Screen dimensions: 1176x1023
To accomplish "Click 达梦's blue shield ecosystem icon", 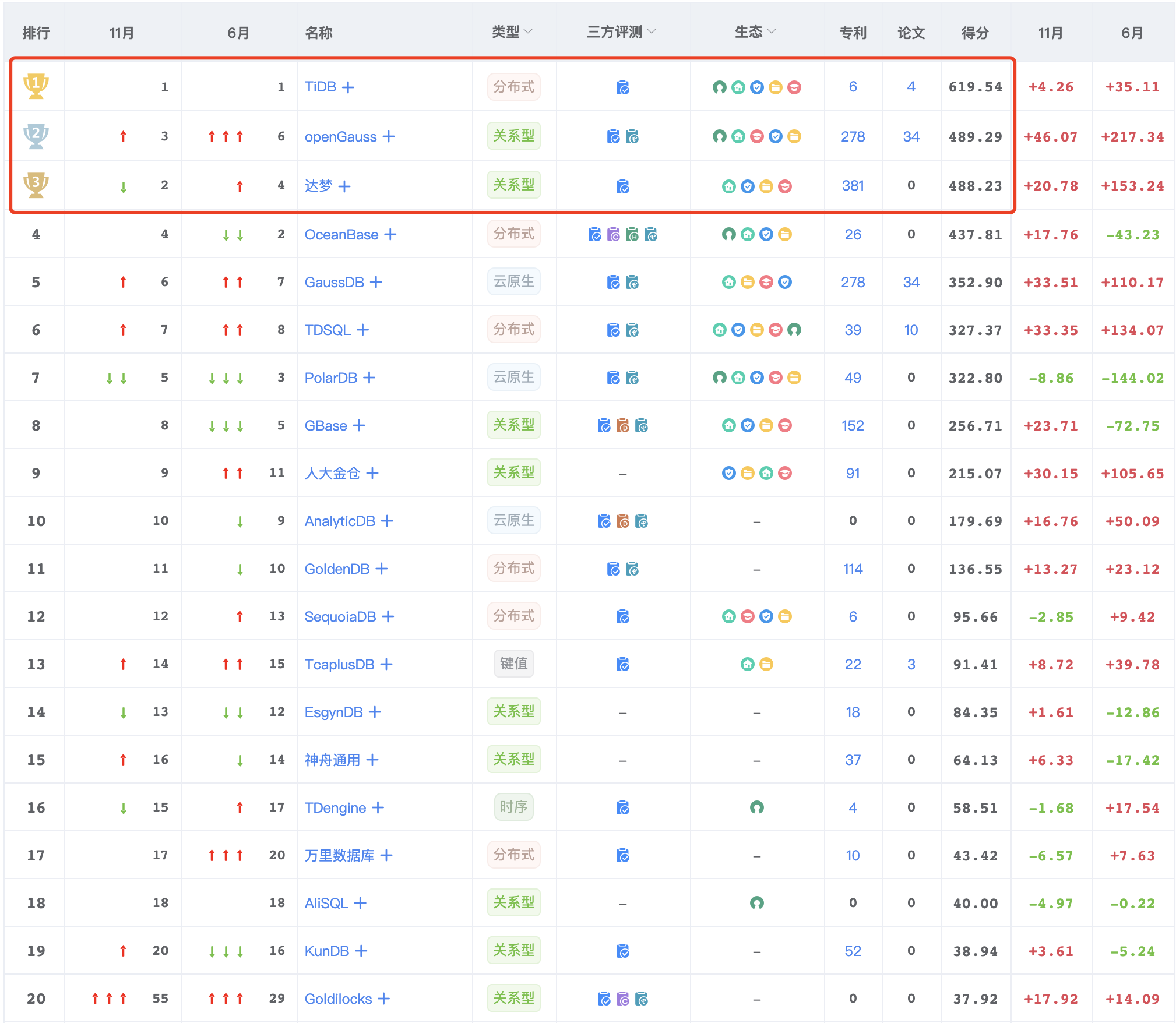I will click(748, 186).
